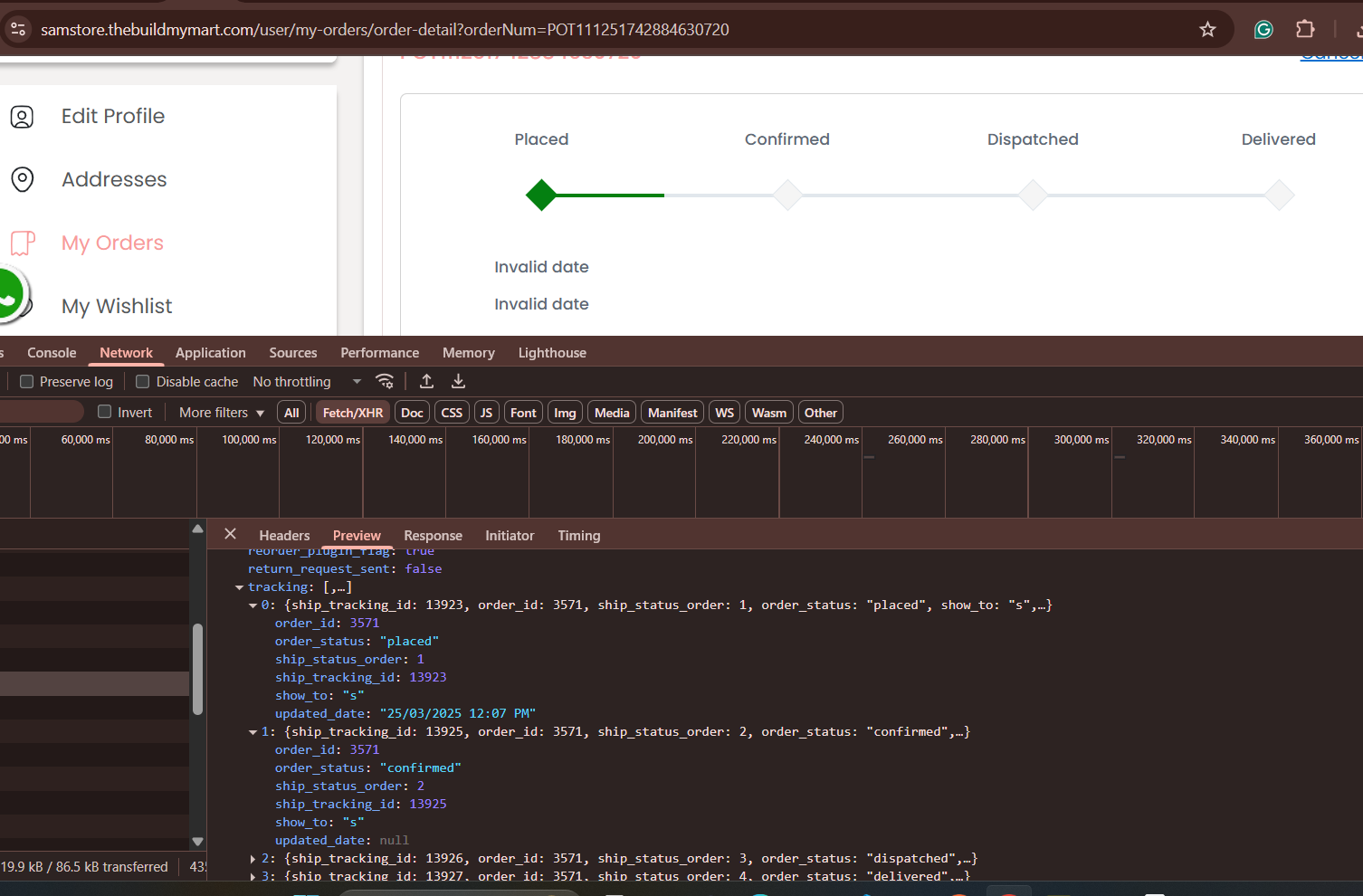Click the Export HAR download icon
The width and height of the screenshot is (1363, 896).
458,381
